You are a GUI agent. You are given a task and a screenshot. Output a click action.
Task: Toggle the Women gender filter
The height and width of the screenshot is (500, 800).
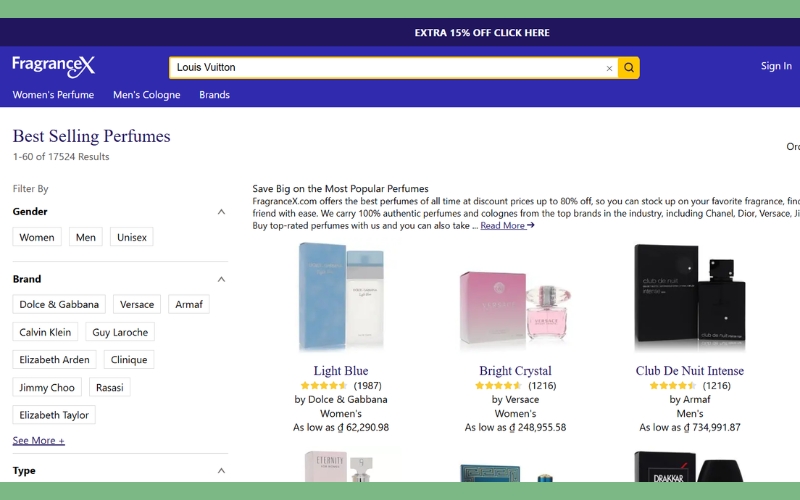click(37, 237)
